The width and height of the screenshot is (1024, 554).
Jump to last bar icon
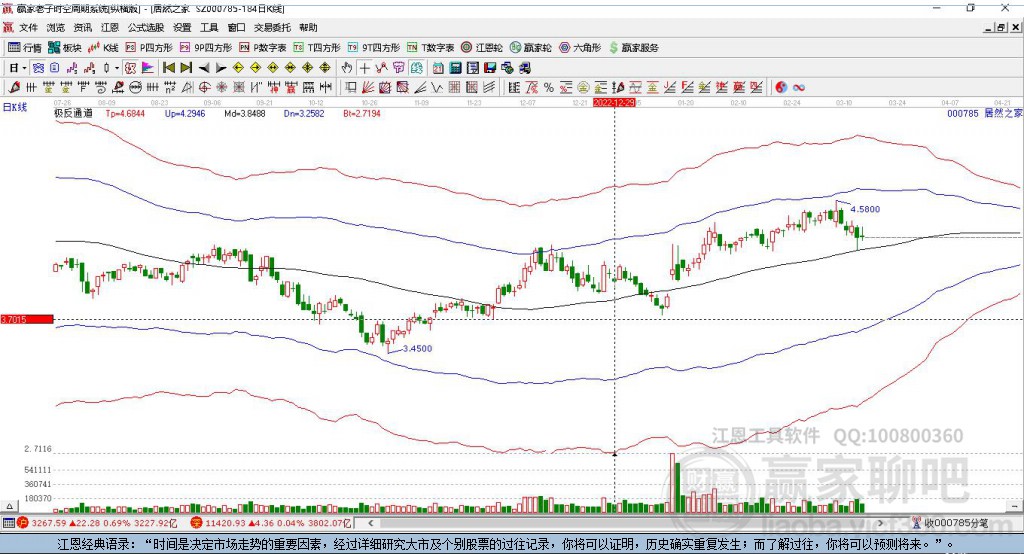click(186, 68)
